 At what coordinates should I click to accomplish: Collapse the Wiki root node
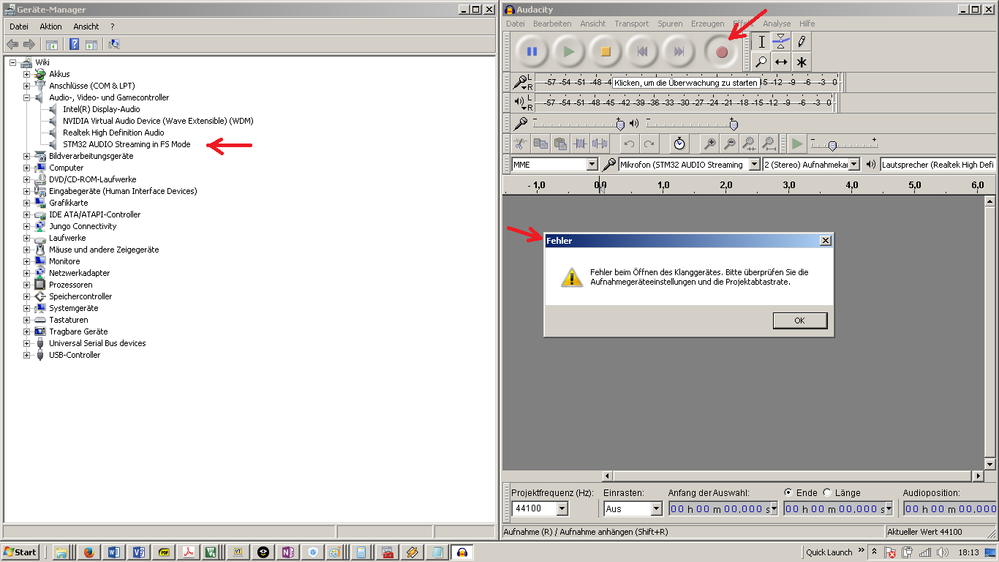click(x=13, y=62)
